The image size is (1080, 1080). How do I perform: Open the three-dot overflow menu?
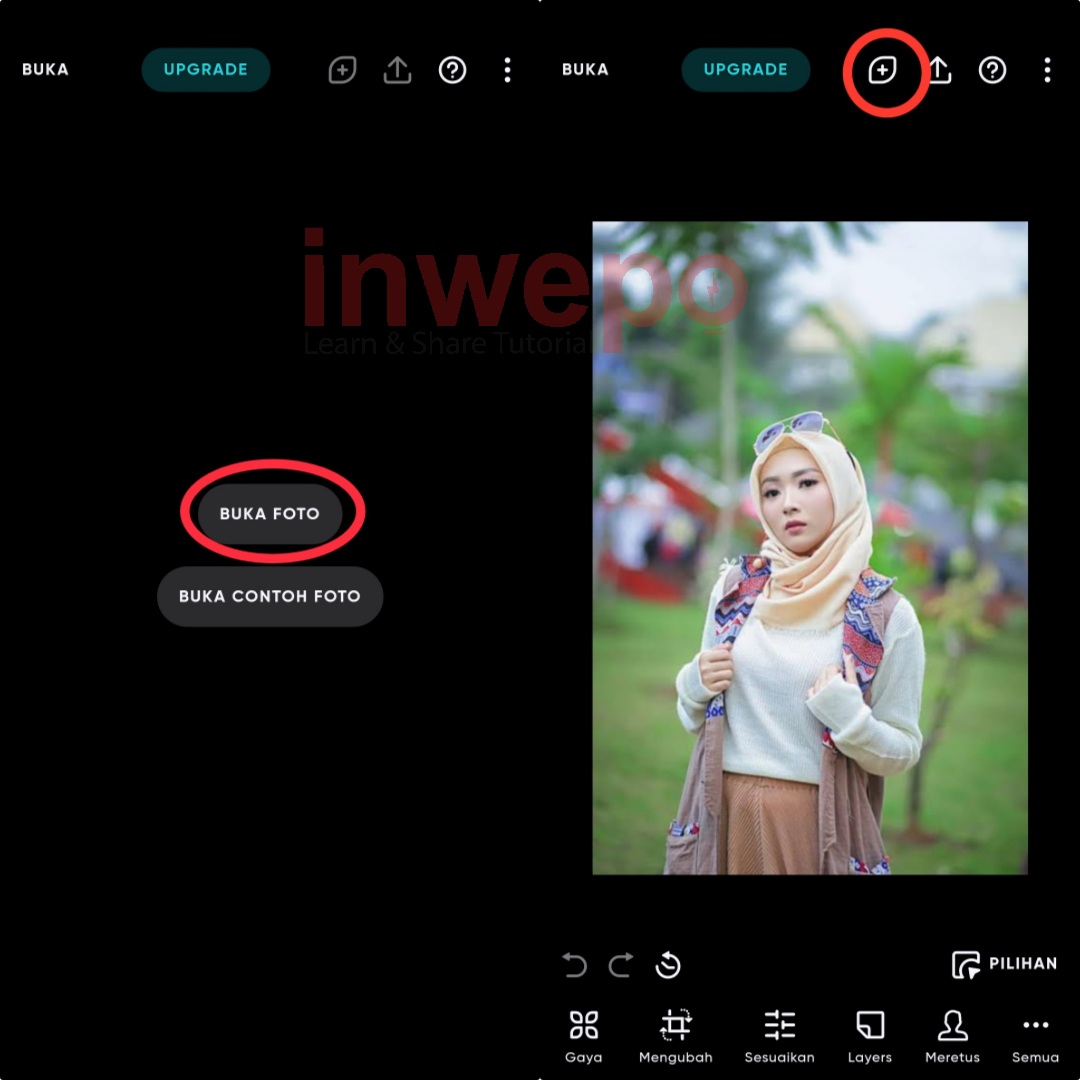(x=508, y=70)
